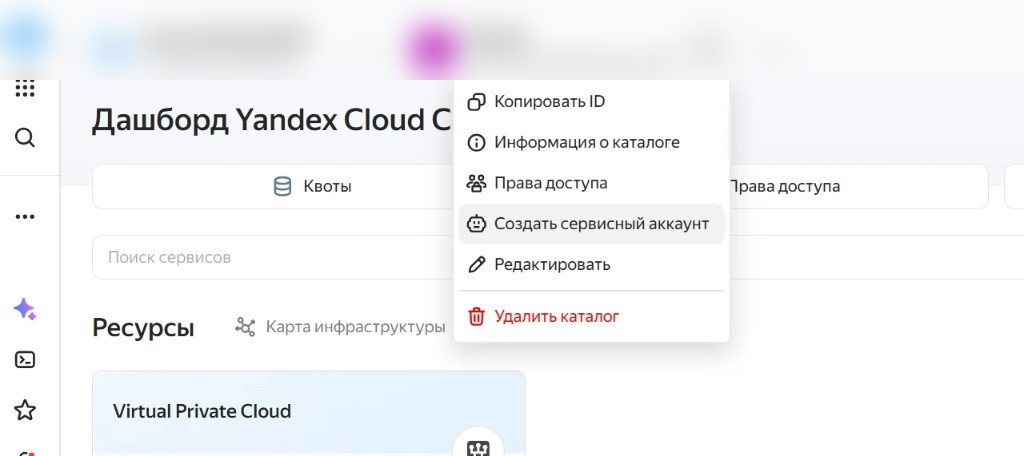Screen dimensions: 1024x456
Task: Open the Квоты card
Action: 273,187
